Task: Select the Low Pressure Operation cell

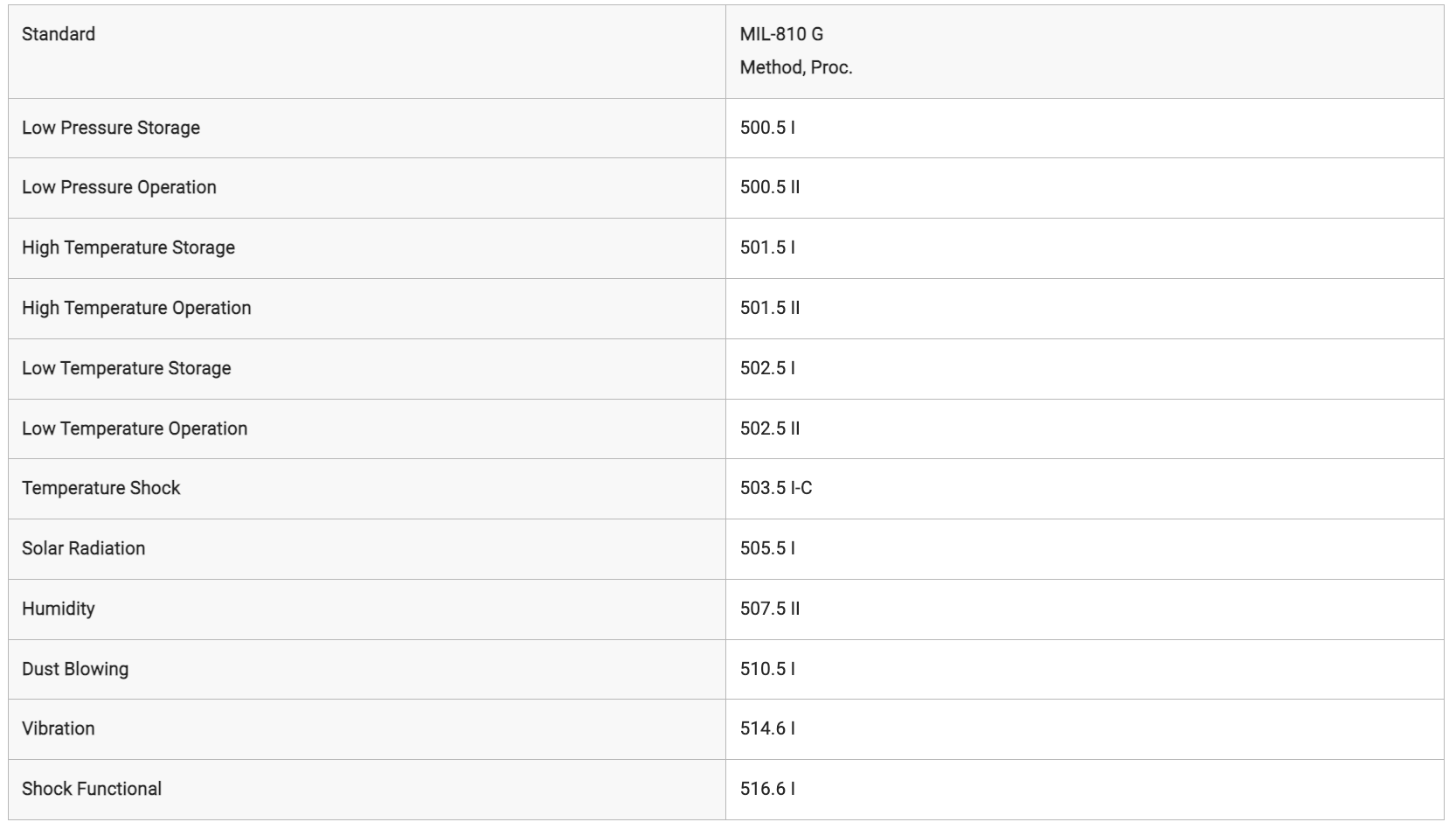Action: tap(367, 188)
